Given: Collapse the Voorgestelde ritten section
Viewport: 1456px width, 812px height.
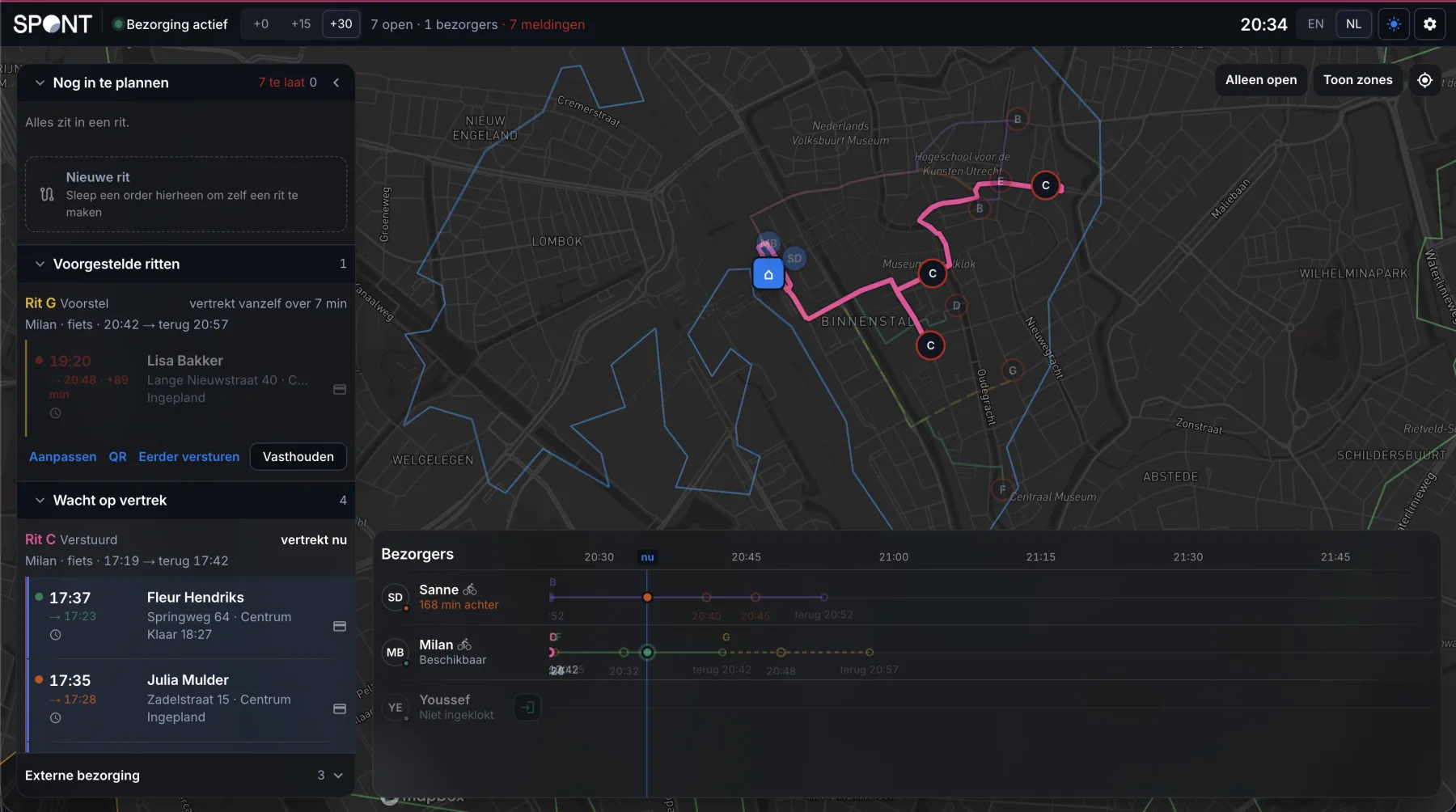Looking at the screenshot, I should (40, 264).
